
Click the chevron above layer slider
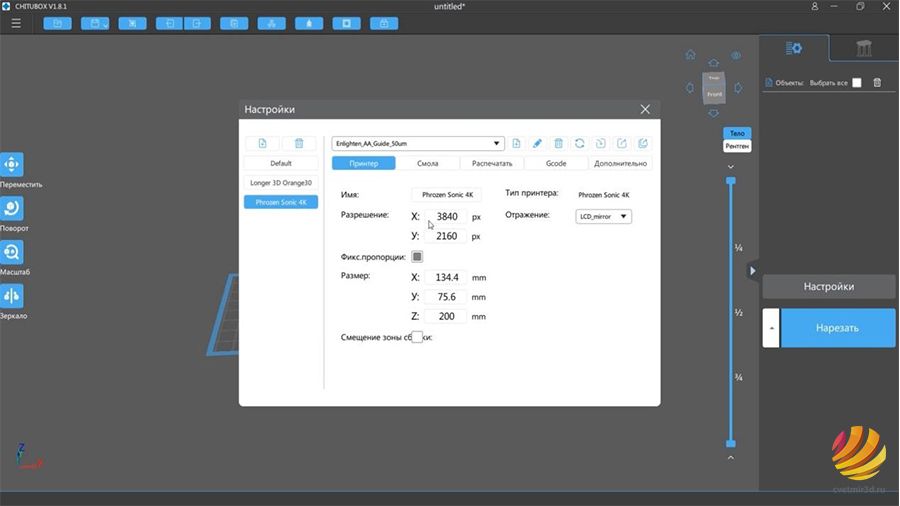[731, 166]
